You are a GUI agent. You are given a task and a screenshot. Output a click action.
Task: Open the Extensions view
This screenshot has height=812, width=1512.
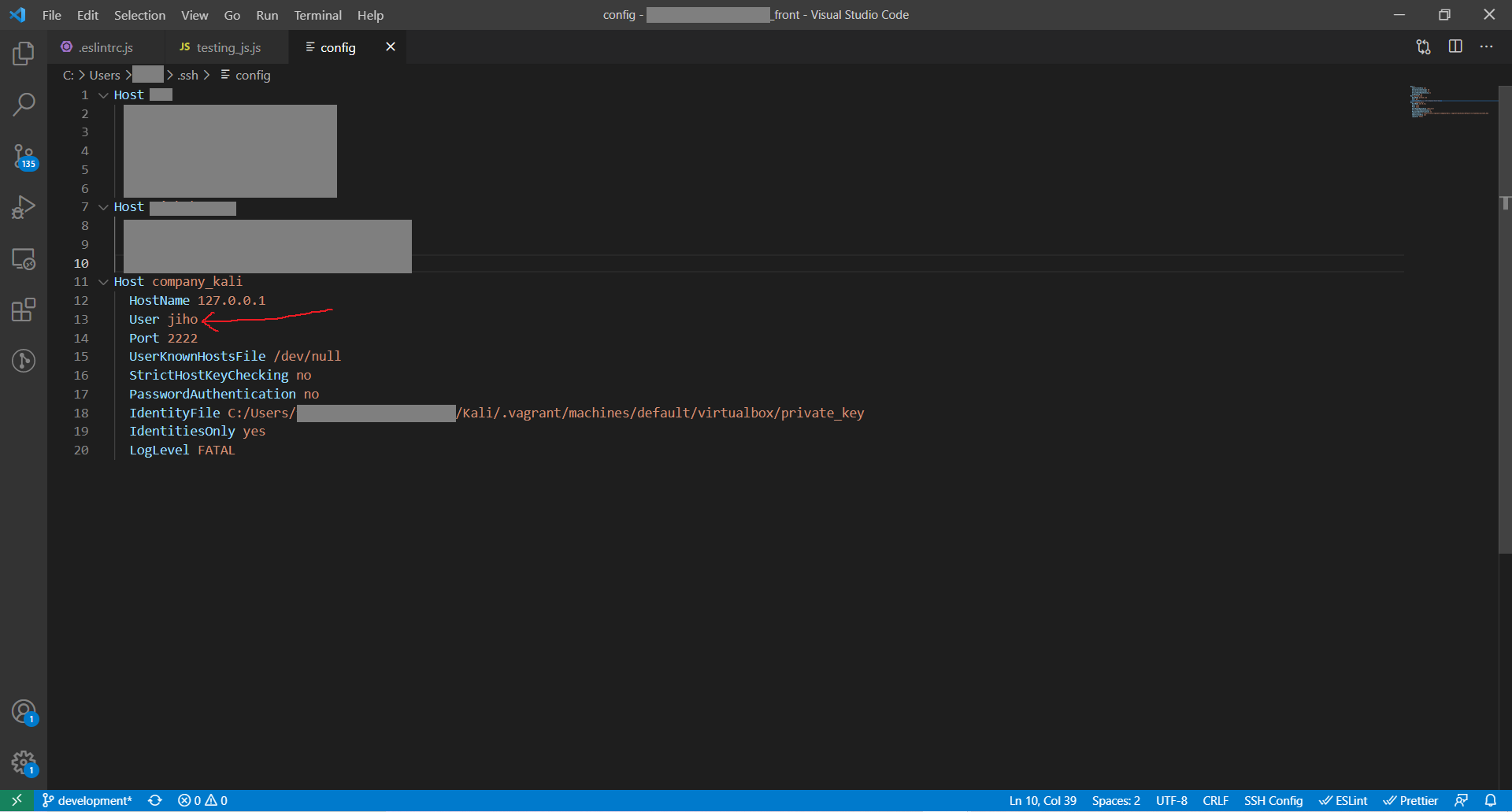coord(24,310)
